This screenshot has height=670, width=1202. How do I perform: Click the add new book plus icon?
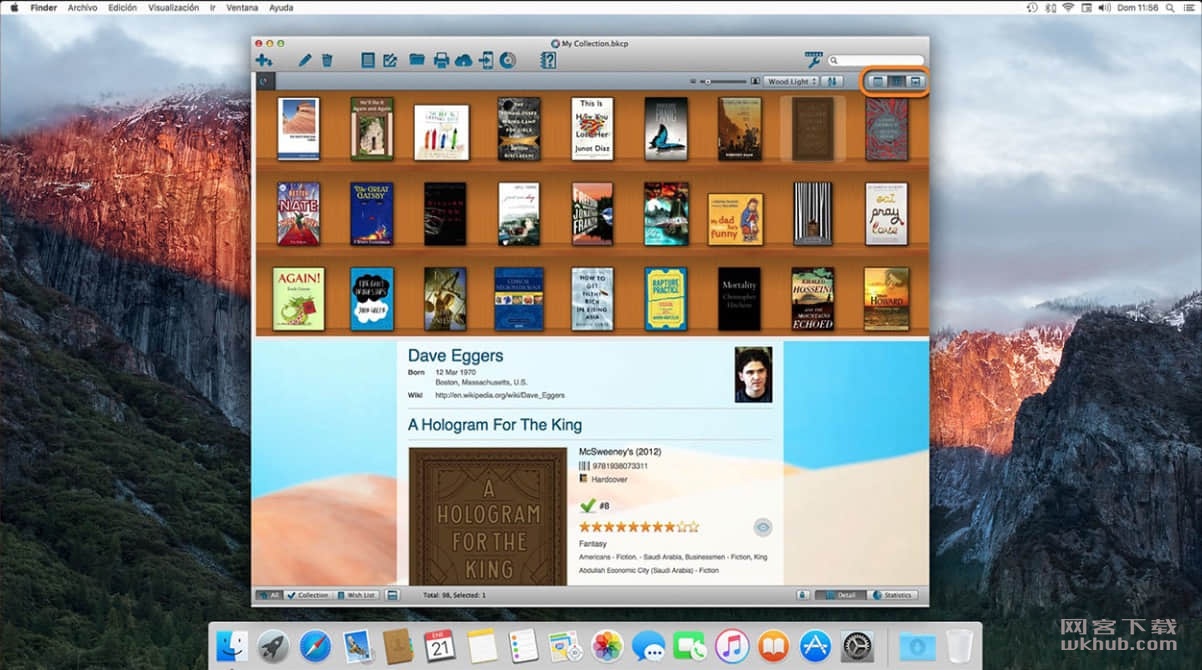[x=264, y=61]
